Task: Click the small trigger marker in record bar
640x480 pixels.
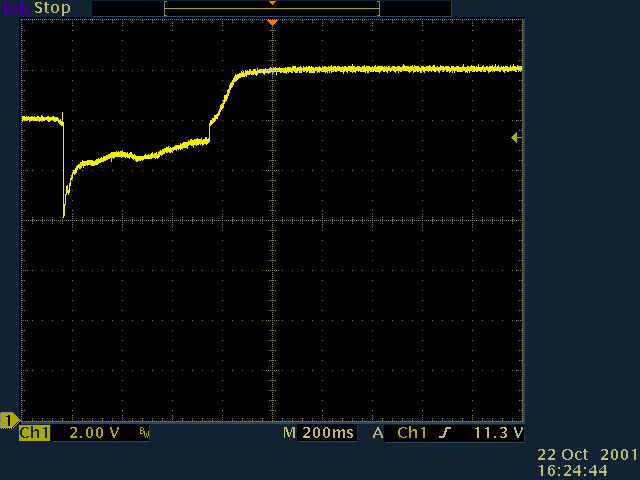Action: pyautogui.click(x=272, y=3)
